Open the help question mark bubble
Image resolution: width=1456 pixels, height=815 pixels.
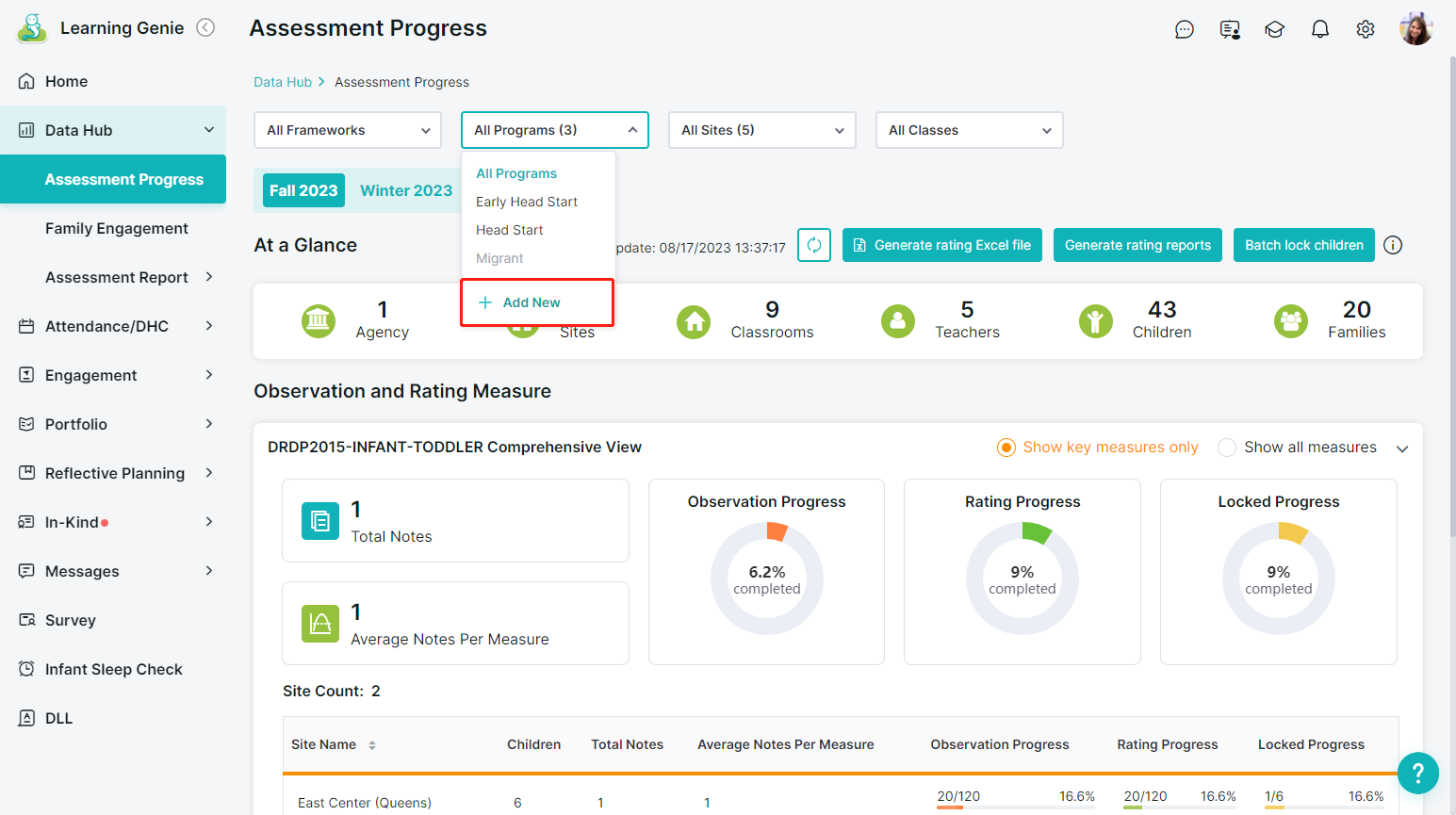[x=1417, y=774]
